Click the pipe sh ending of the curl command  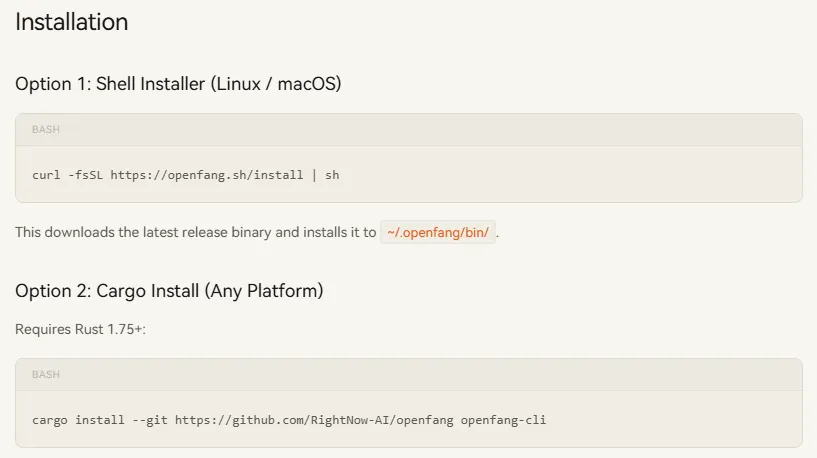click(x=325, y=175)
